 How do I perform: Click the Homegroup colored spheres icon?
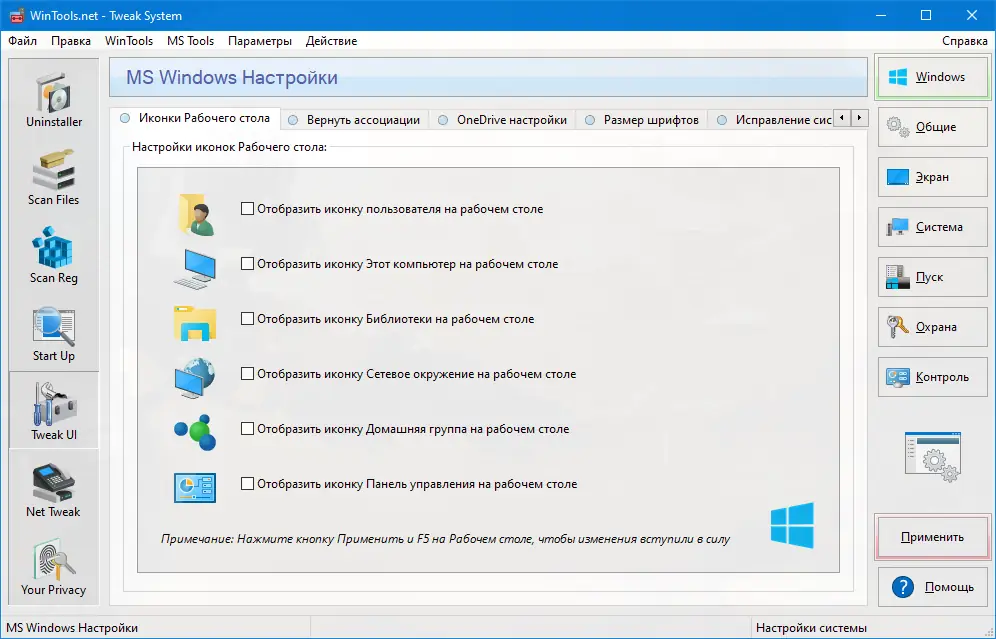coord(195,432)
